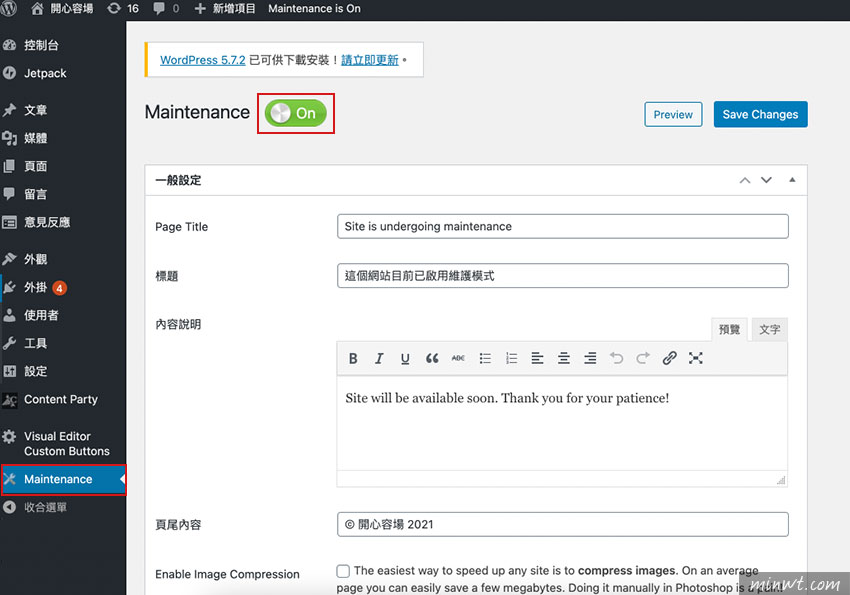850x595 pixels.
Task: Click 新增項目 in the admin bar
Action: point(224,9)
